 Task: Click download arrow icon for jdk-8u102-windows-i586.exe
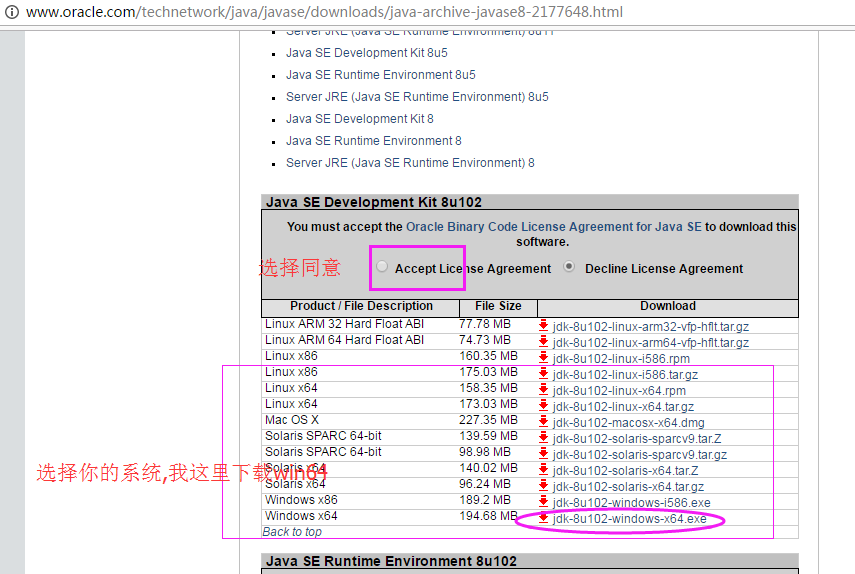point(543,502)
